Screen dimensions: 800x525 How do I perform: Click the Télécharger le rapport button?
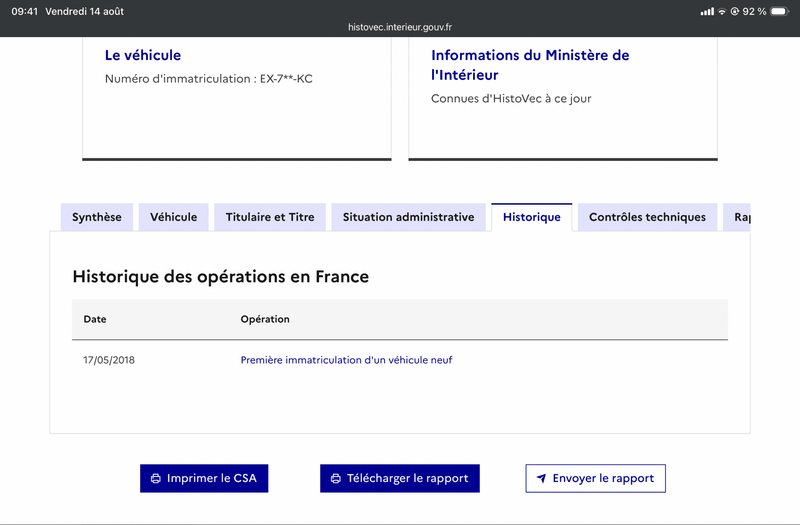[x=400, y=479]
